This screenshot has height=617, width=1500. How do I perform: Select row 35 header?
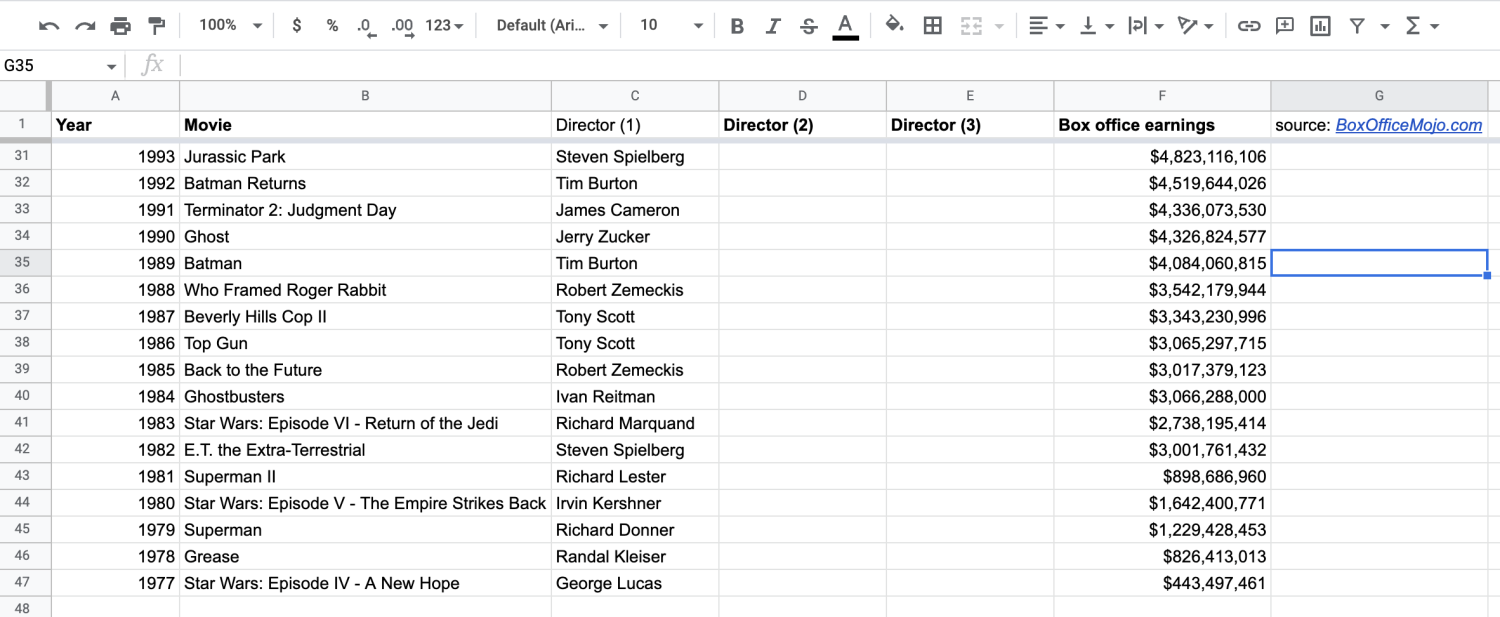click(23, 263)
